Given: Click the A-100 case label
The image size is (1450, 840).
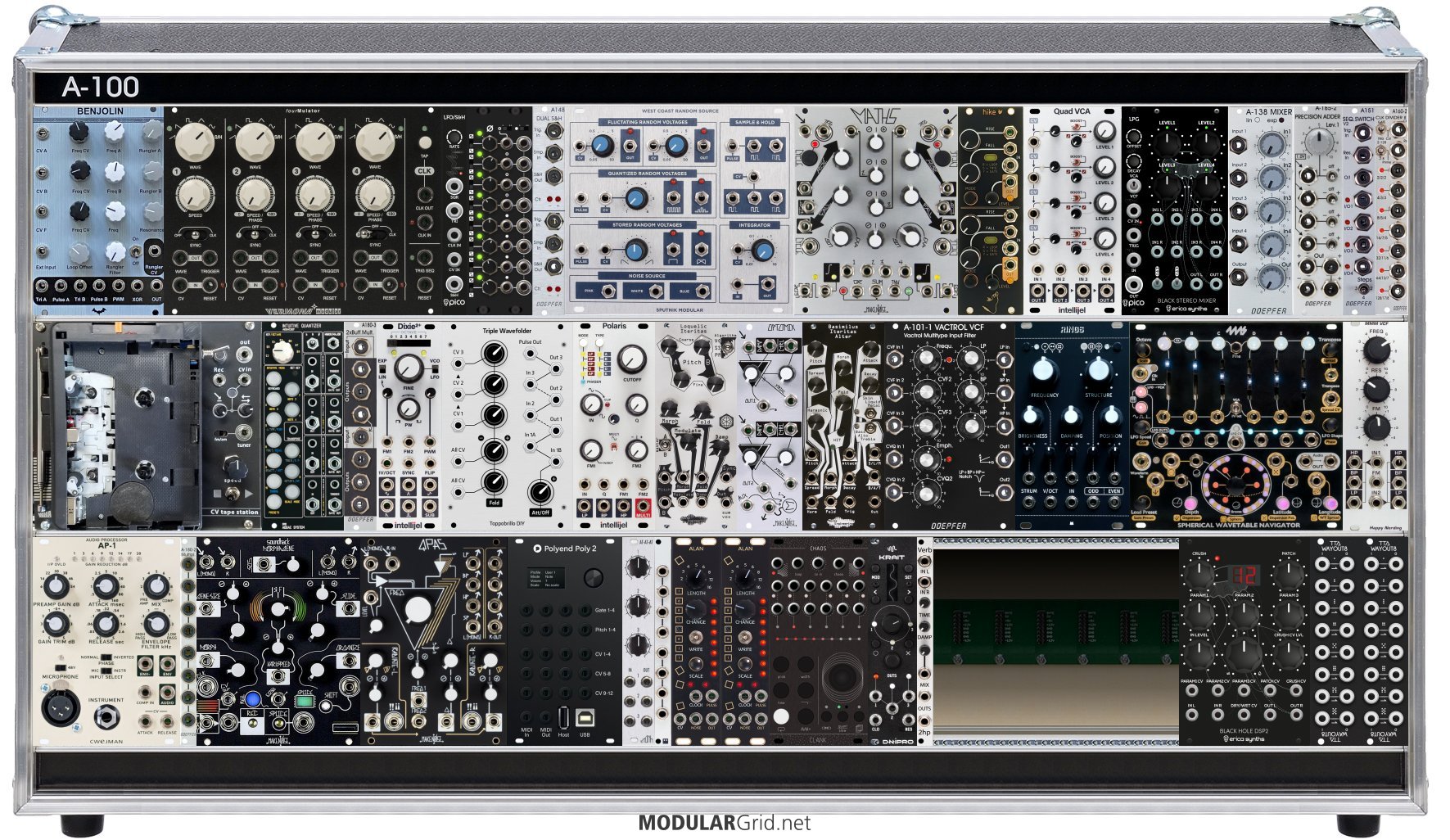Looking at the screenshot, I should click(x=100, y=87).
